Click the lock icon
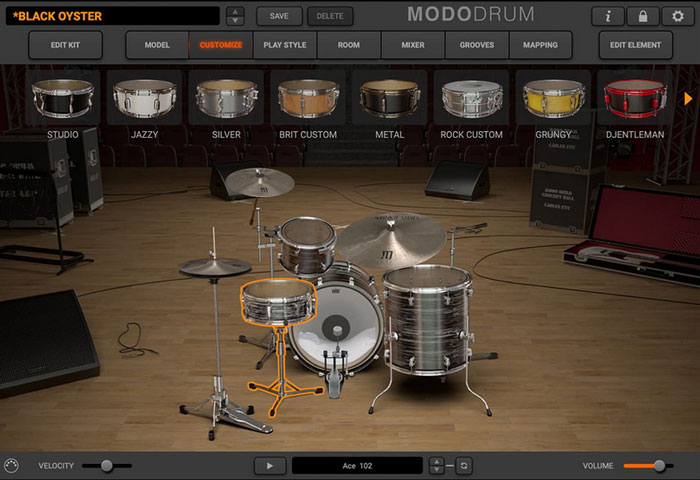The width and height of the screenshot is (700, 480). [x=642, y=16]
